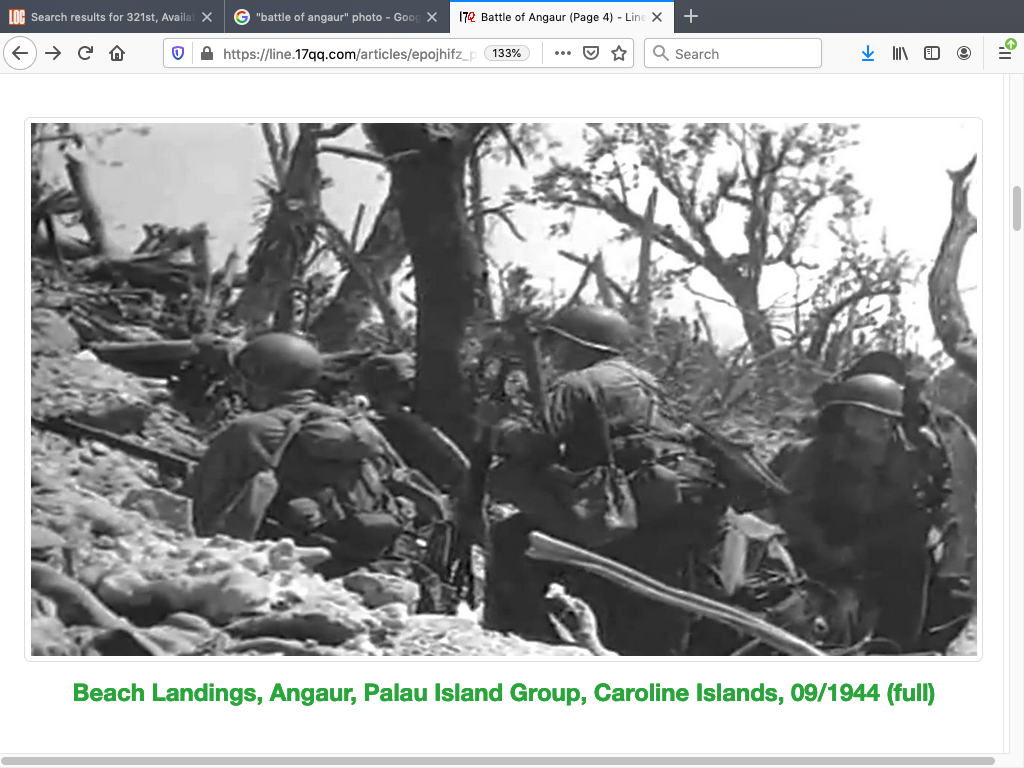Open the Library bookmarks and history icon
This screenshot has width=1024, height=768.
[x=900, y=54]
